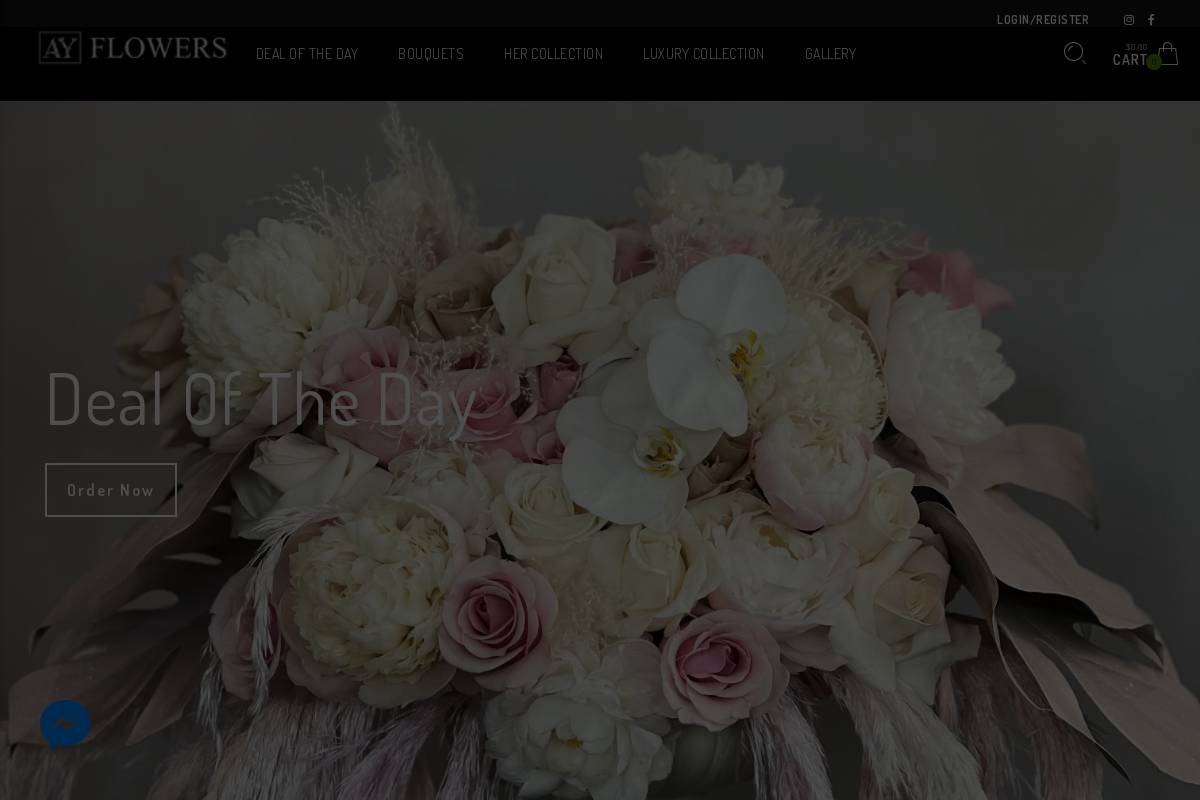Click the Login/Register link
This screenshot has width=1200, height=800.
[x=1043, y=19]
